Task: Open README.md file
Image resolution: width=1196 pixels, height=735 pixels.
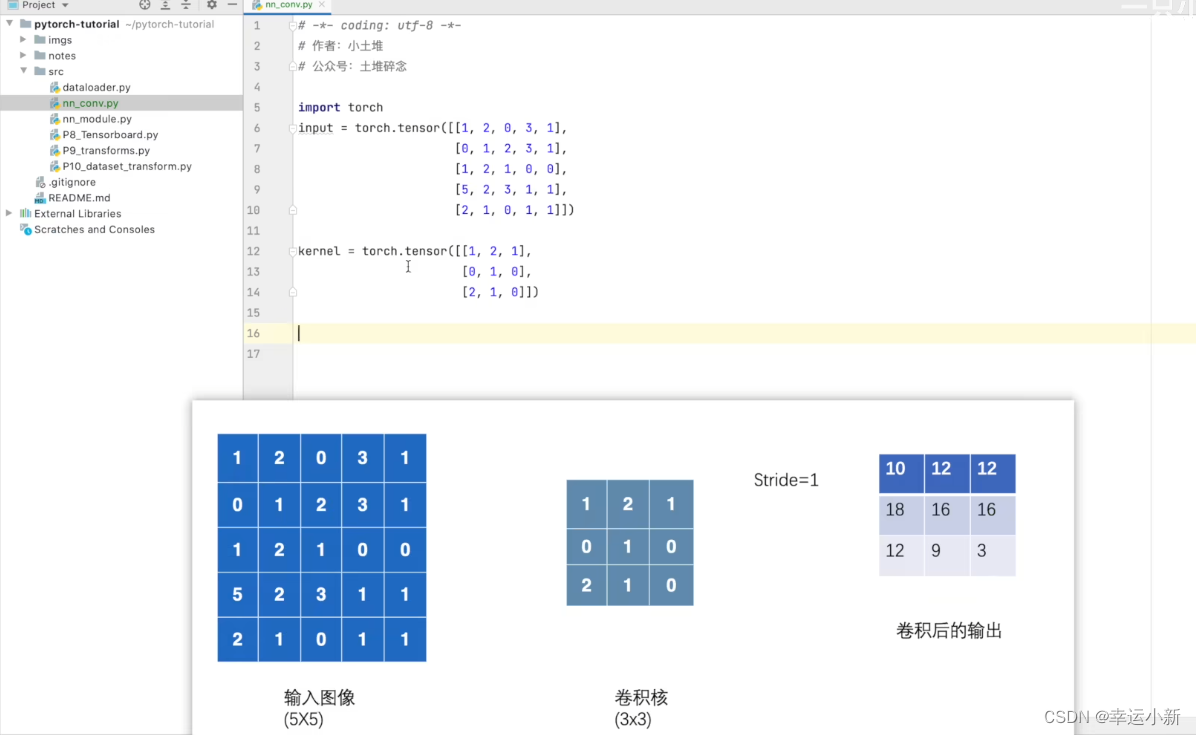Action: point(79,197)
